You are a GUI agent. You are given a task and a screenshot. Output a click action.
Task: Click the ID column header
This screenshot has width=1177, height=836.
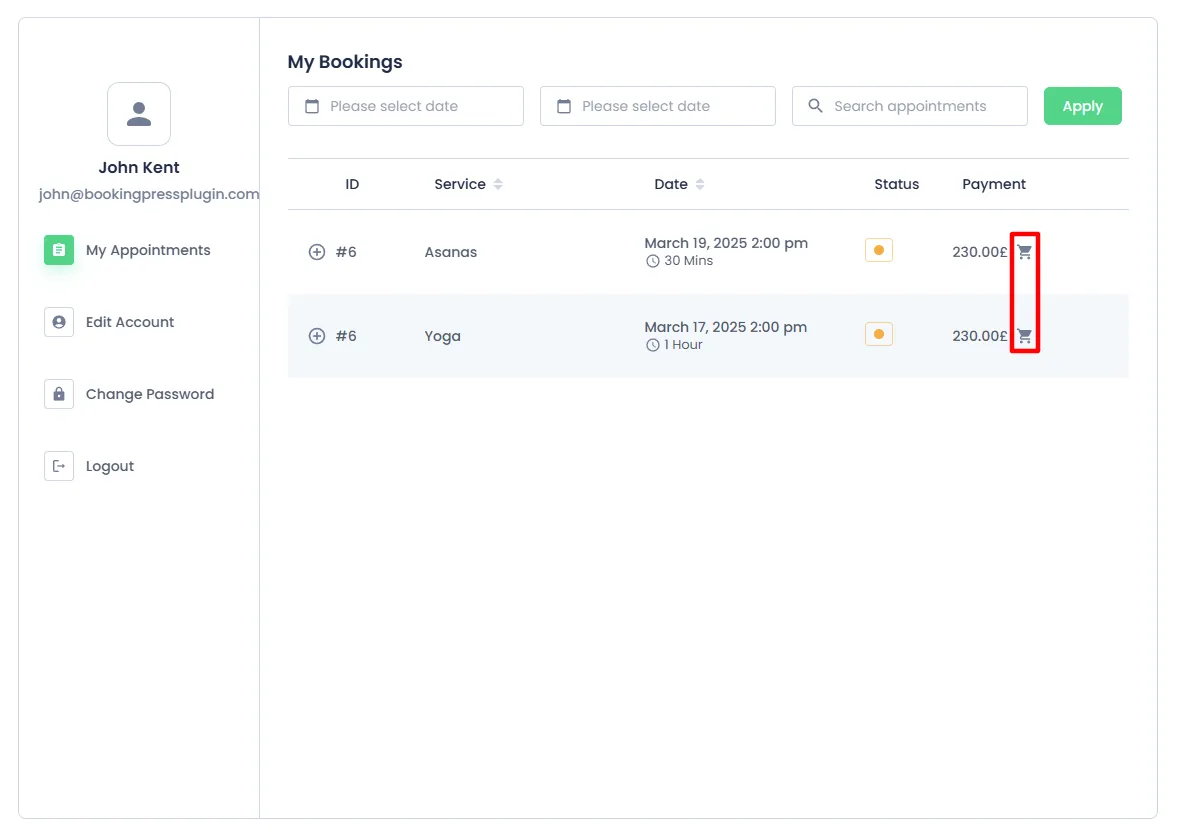coord(352,184)
